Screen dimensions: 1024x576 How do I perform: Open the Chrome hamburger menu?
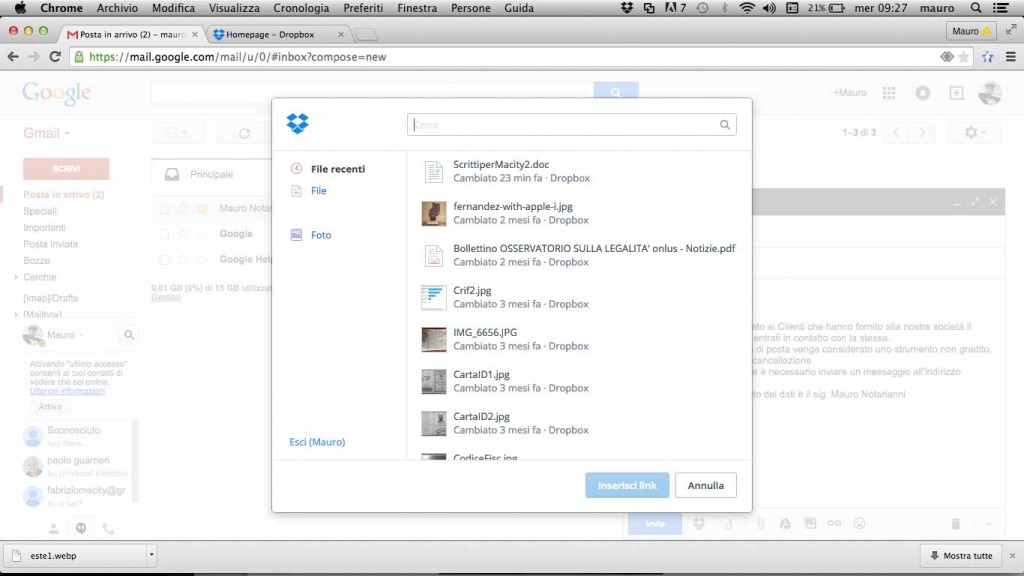pos(1010,57)
